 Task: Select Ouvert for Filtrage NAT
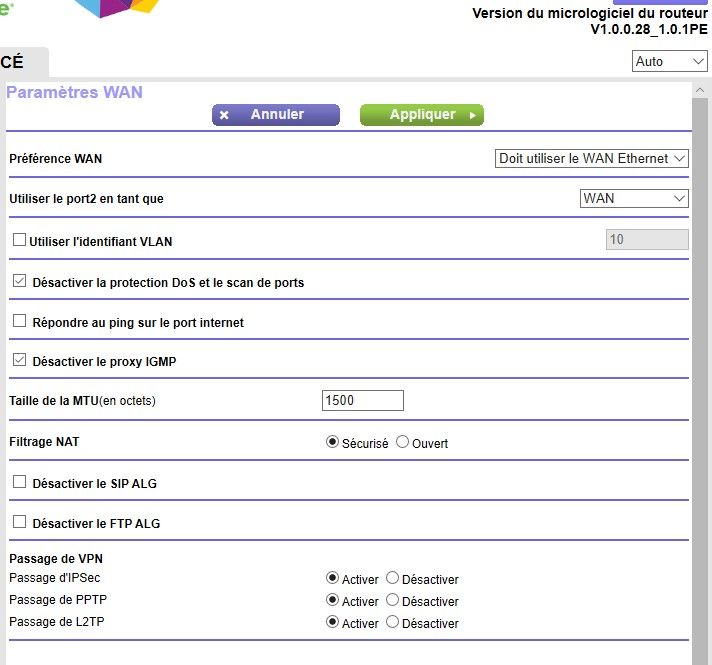point(403,442)
